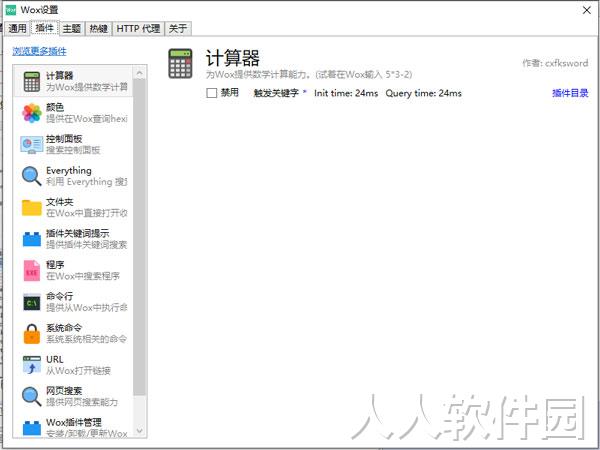Click the scroll down arrow of plugin list
600x450 pixels.
pyautogui.click(x=139, y=431)
